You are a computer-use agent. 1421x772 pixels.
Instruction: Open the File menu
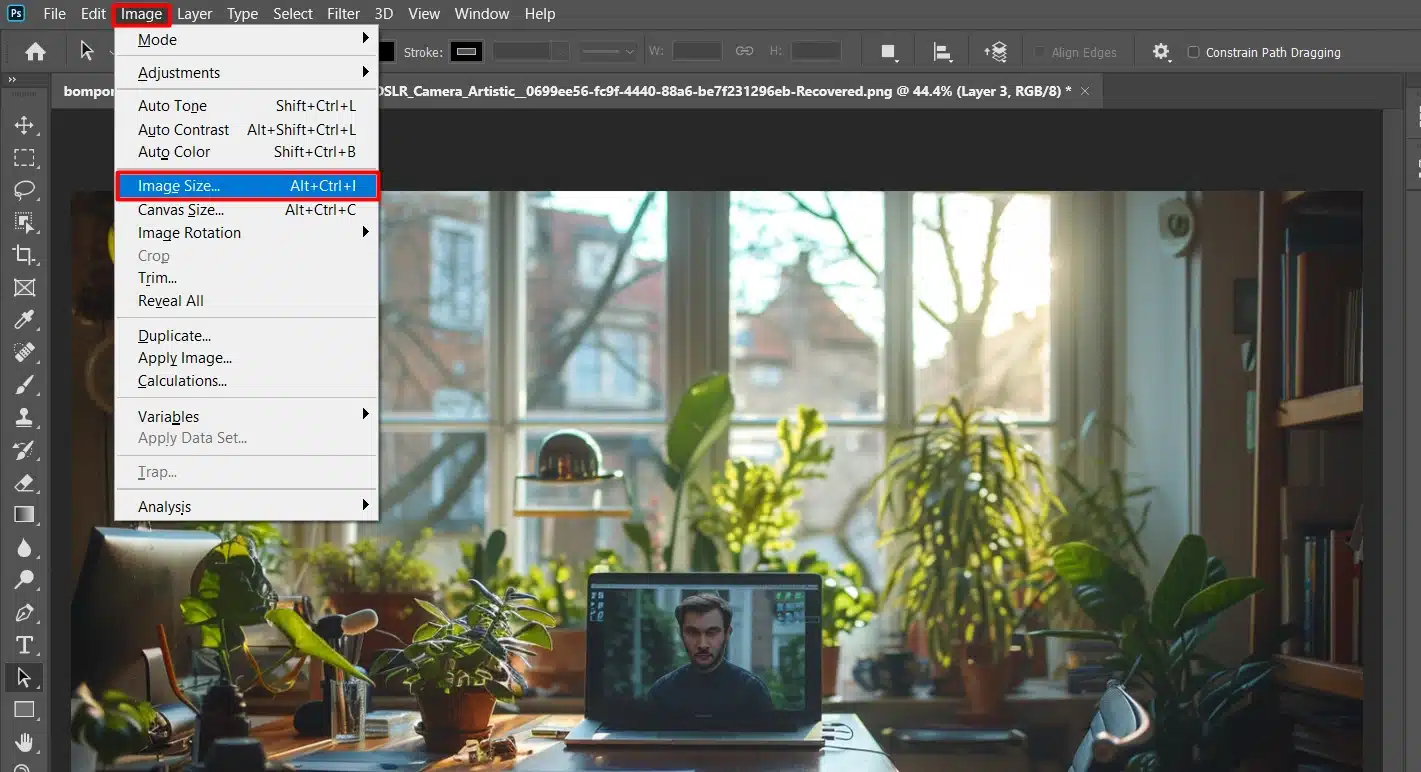pyautogui.click(x=54, y=14)
